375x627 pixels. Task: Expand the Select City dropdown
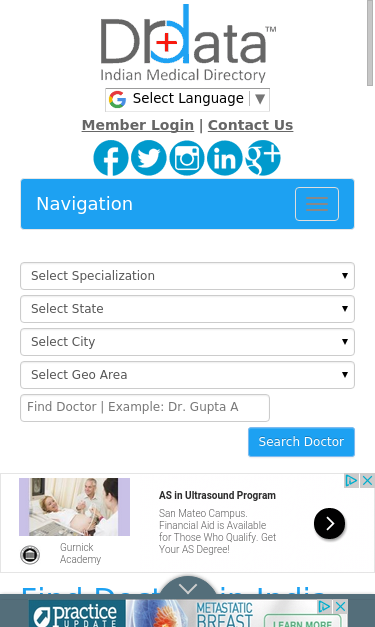(188, 342)
